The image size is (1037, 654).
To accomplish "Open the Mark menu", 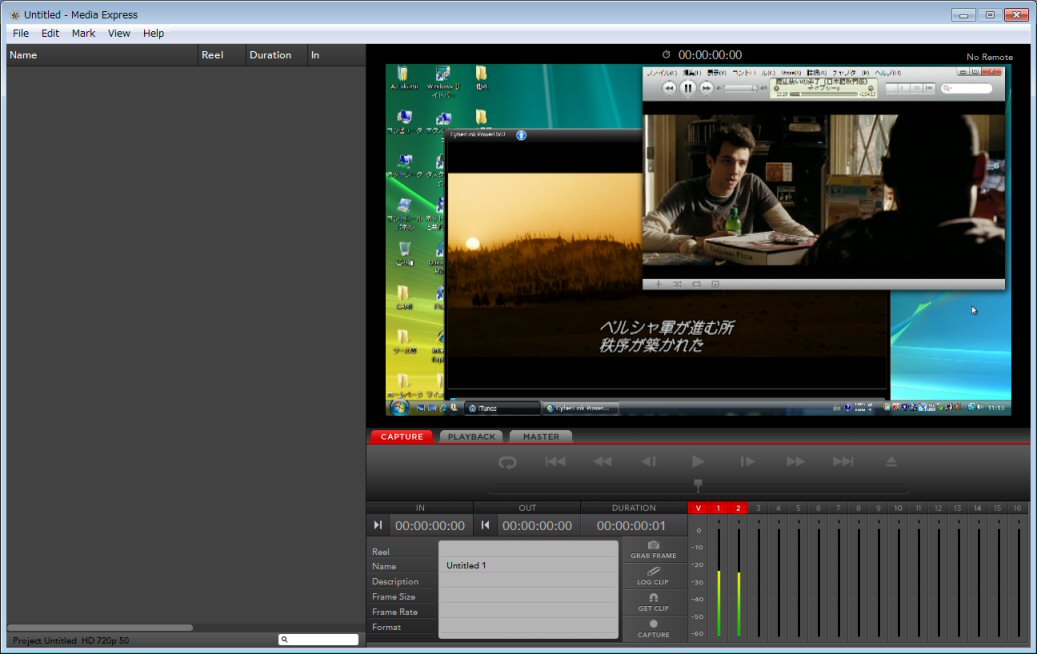I will [x=83, y=33].
